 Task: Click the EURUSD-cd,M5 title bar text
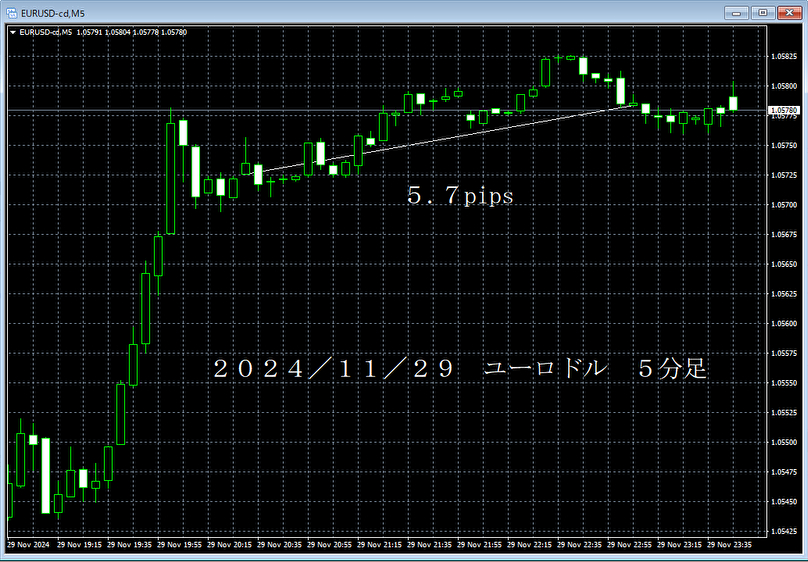pos(52,12)
